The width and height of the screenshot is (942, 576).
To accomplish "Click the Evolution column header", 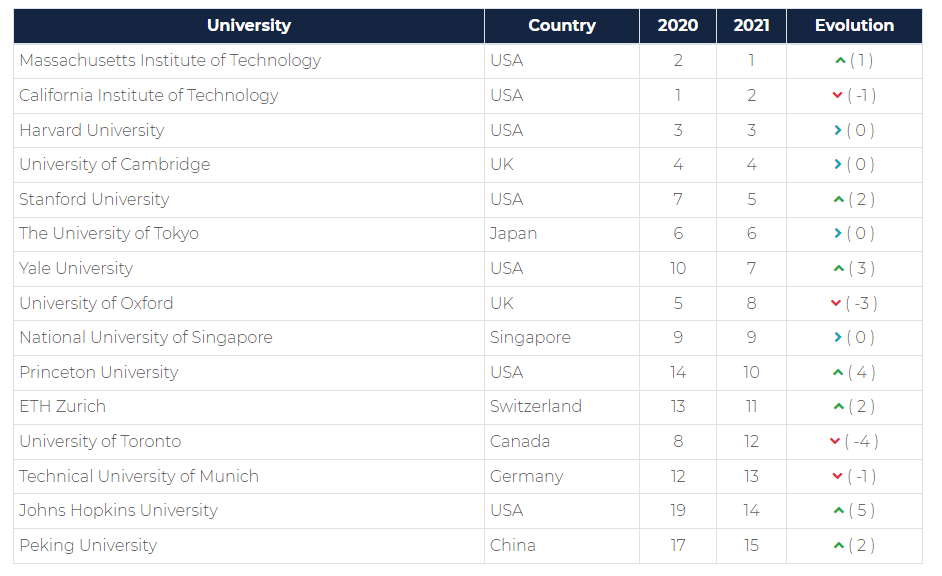I will 854,26.
